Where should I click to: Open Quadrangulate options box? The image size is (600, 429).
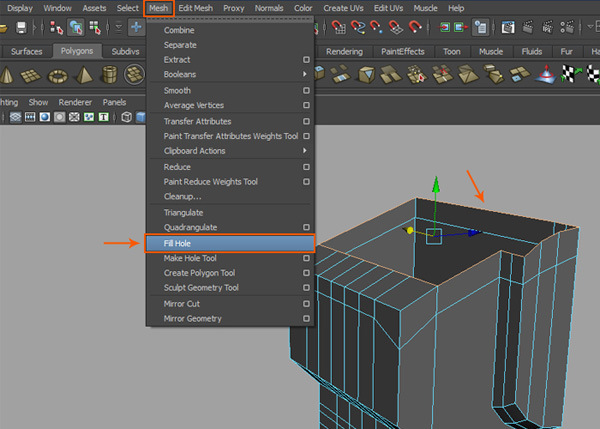click(306, 227)
